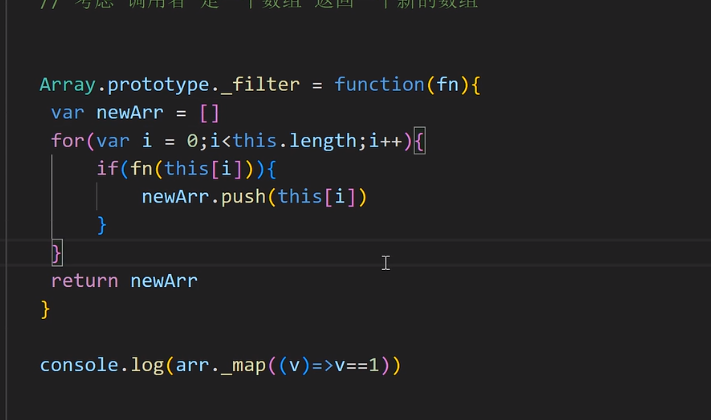This screenshot has width=711, height=420.
Task: Click 'arr' in the console.log line
Action: tap(193, 366)
